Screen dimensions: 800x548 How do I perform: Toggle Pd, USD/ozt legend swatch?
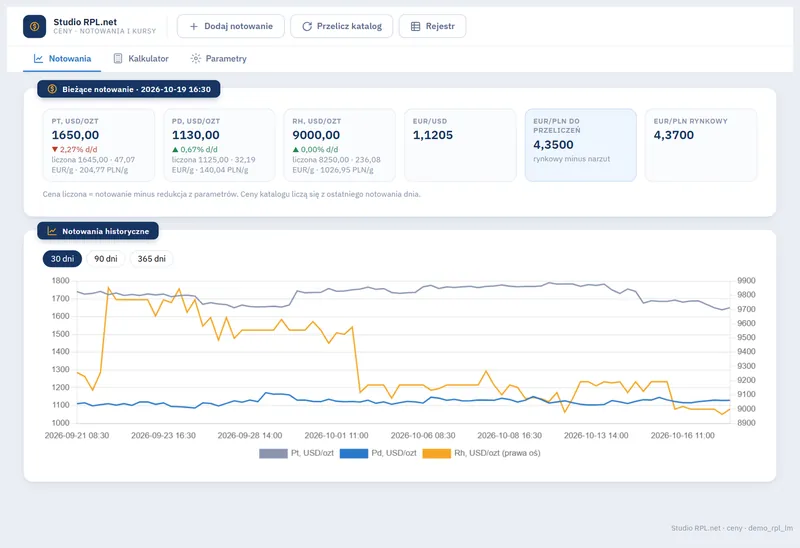354,453
